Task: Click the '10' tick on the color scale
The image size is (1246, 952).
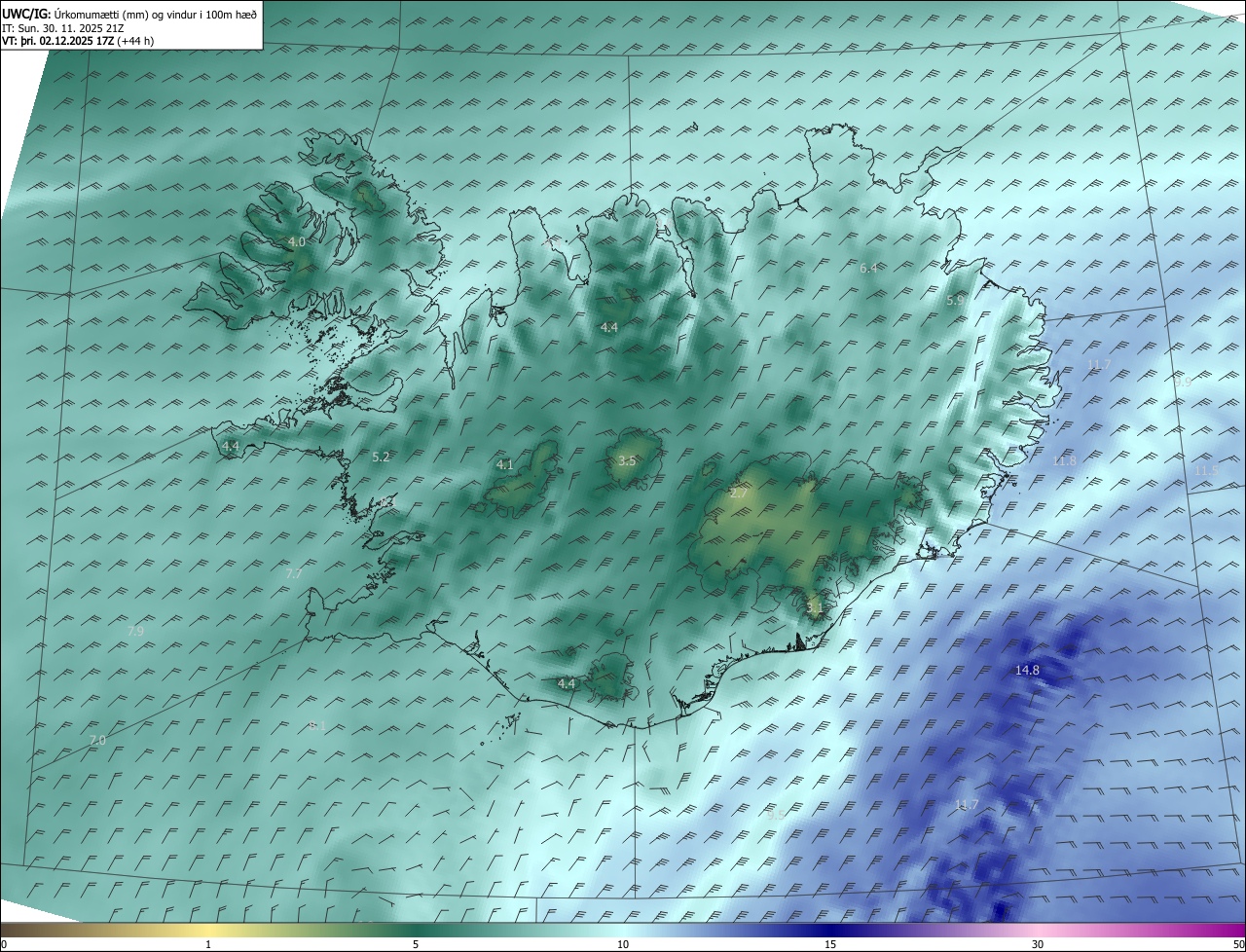Action: point(623,944)
